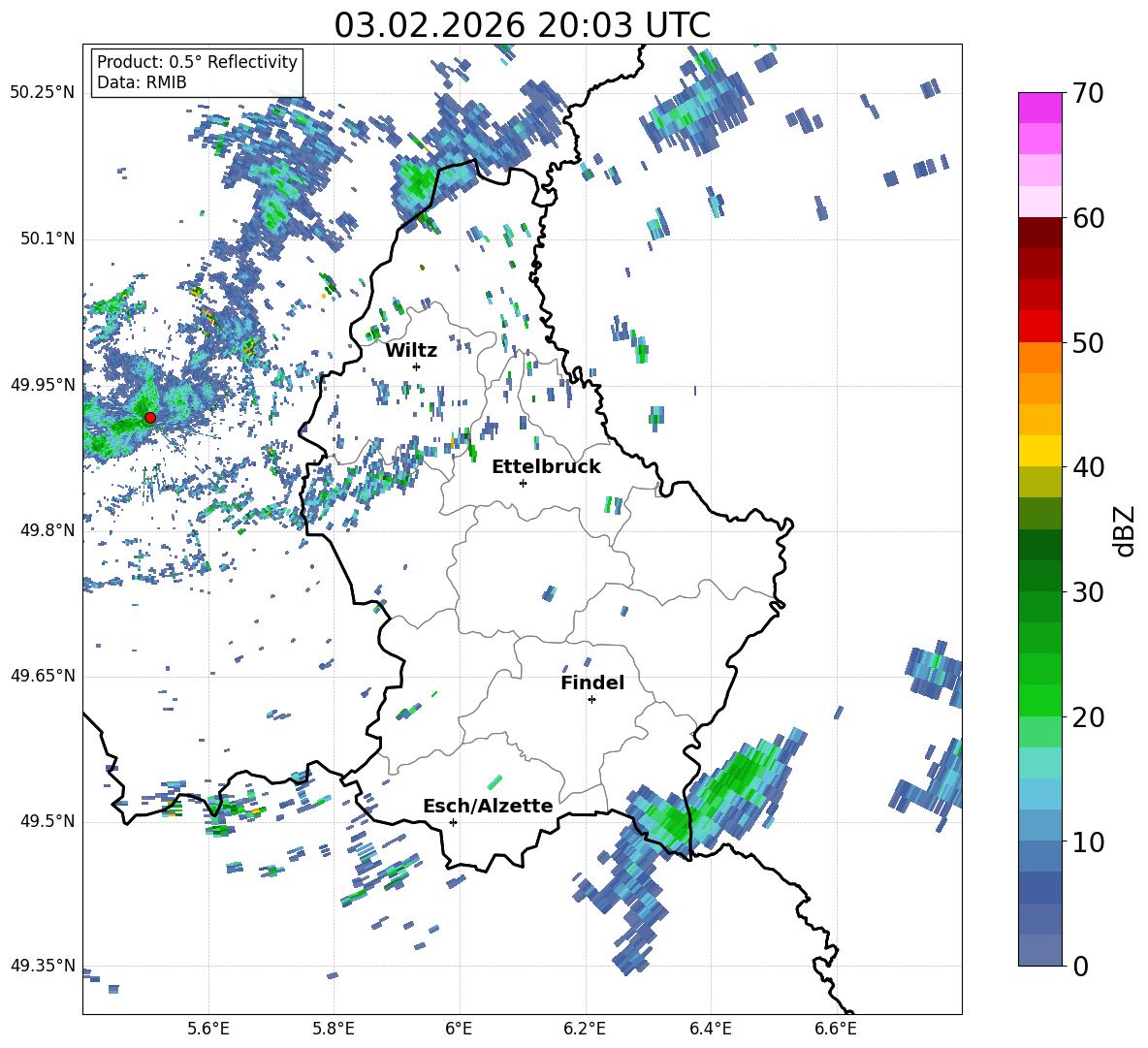Click the Product: 0.5° Reflectivity text

[x=197, y=61]
